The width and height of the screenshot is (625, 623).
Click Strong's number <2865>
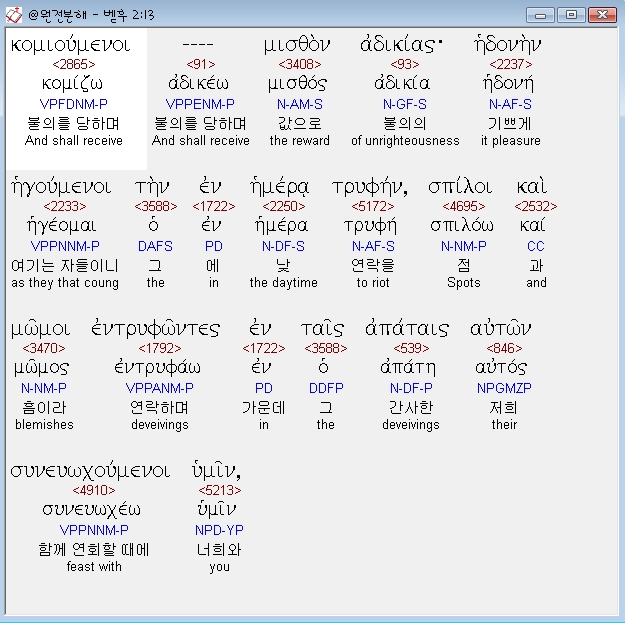click(74, 64)
